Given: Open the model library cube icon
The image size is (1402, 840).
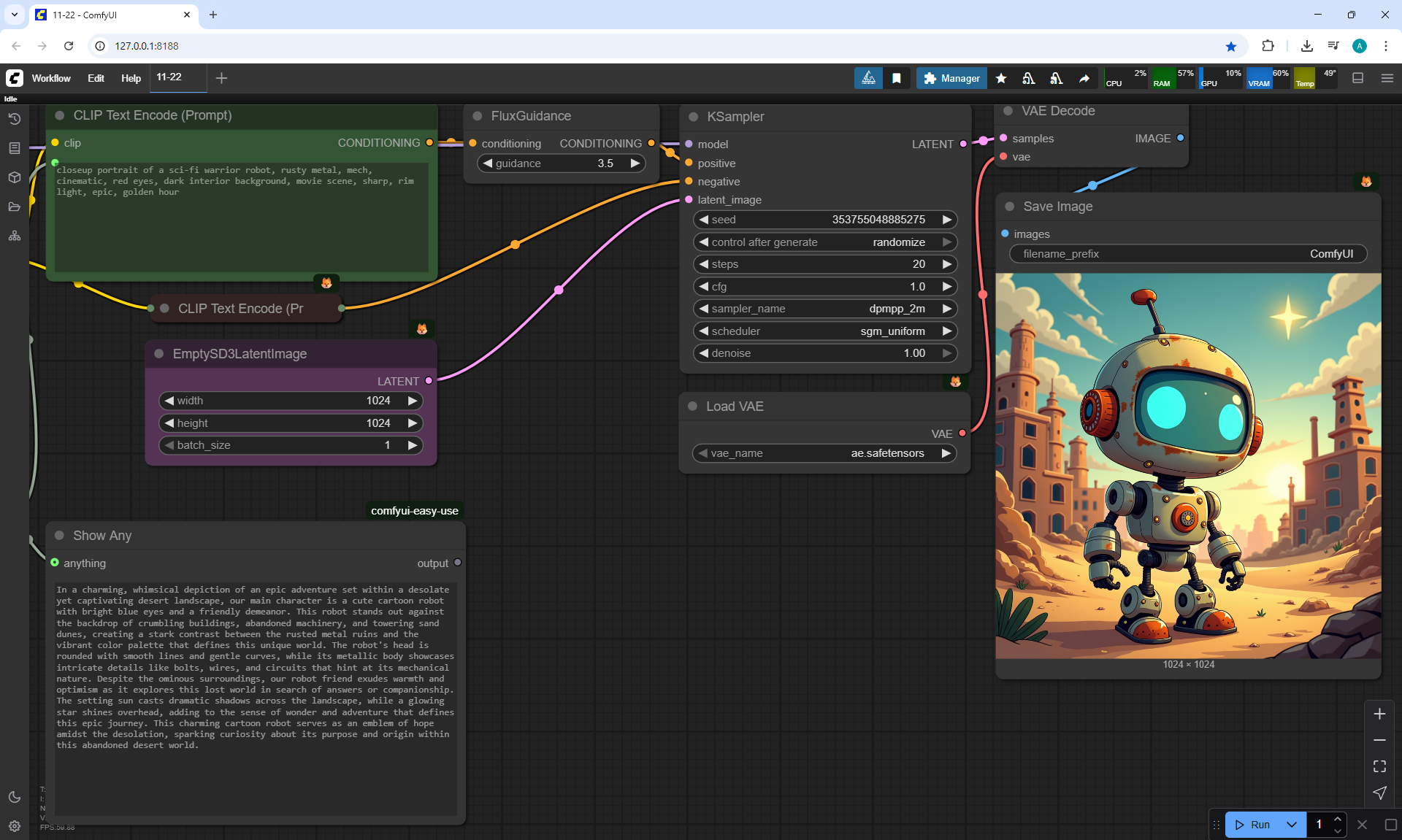Looking at the screenshot, I should [15, 177].
